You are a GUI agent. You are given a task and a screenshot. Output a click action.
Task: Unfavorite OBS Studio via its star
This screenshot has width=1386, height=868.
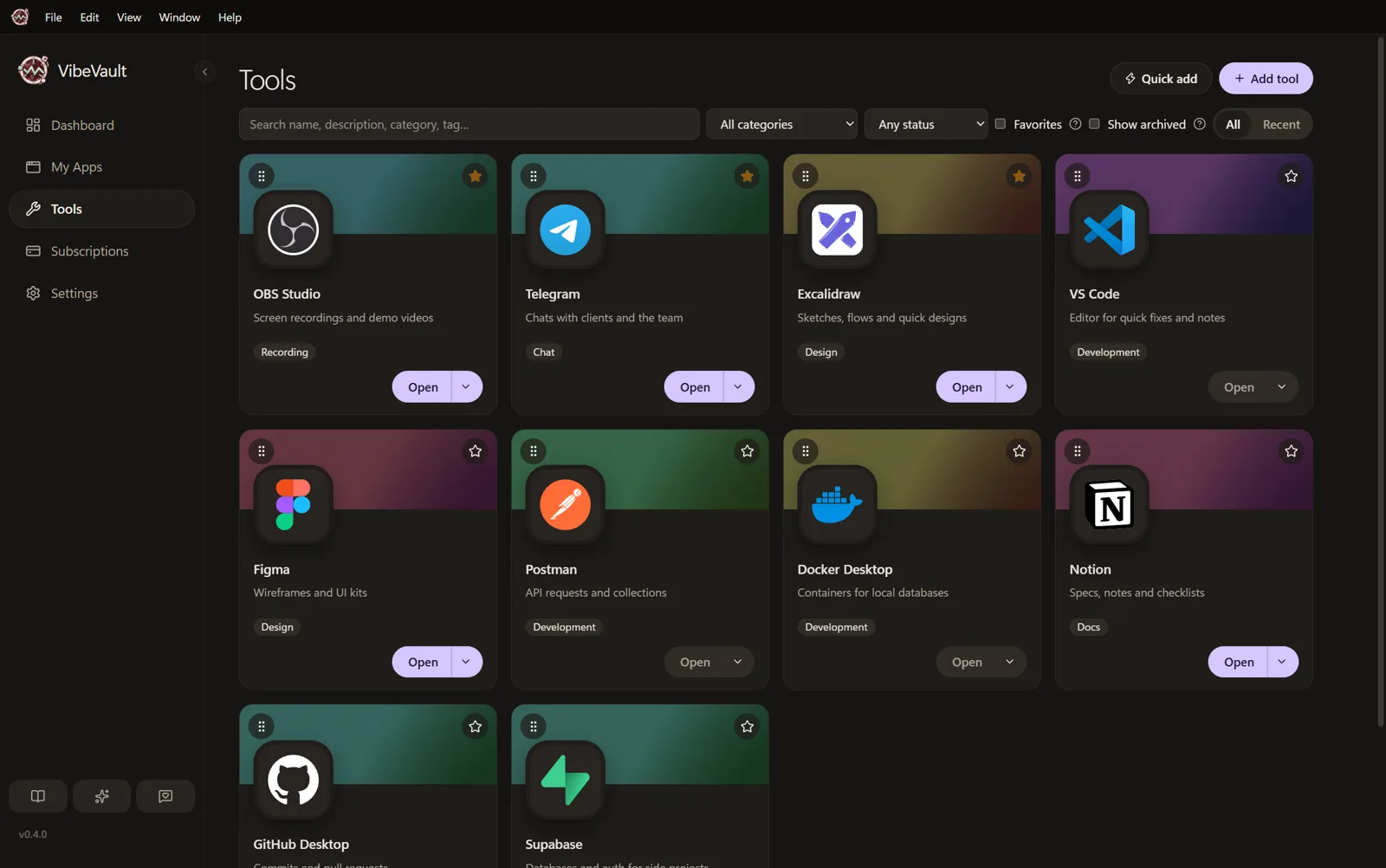(x=476, y=176)
